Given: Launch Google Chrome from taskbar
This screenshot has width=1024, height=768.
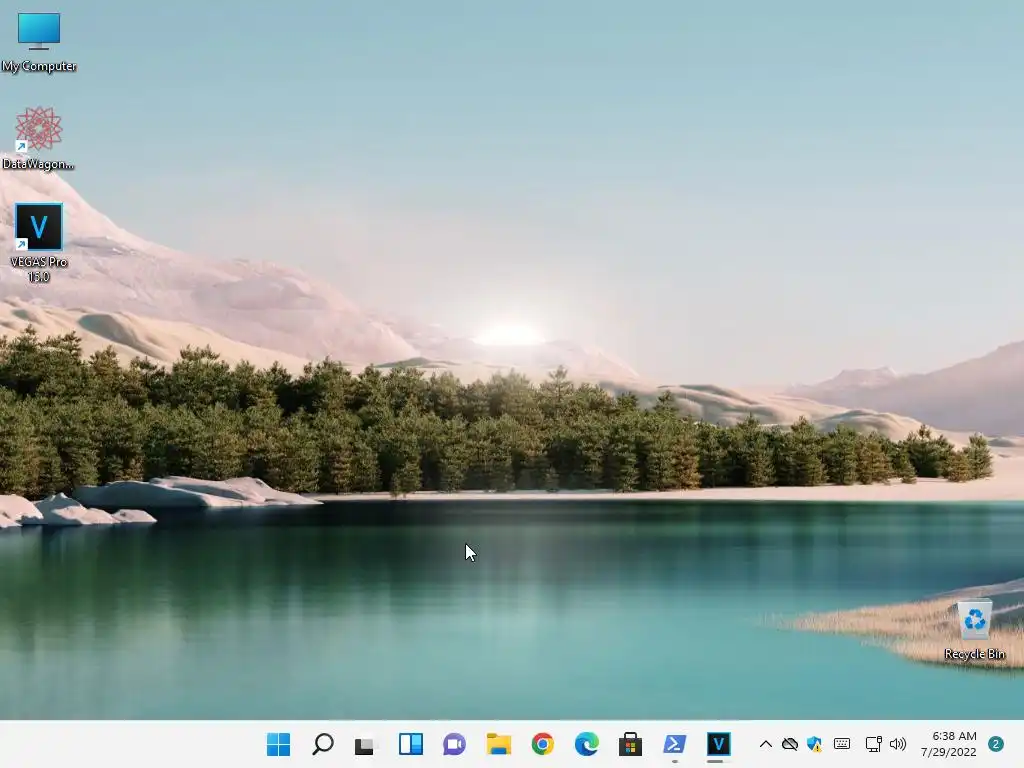Looking at the screenshot, I should click(x=542, y=744).
